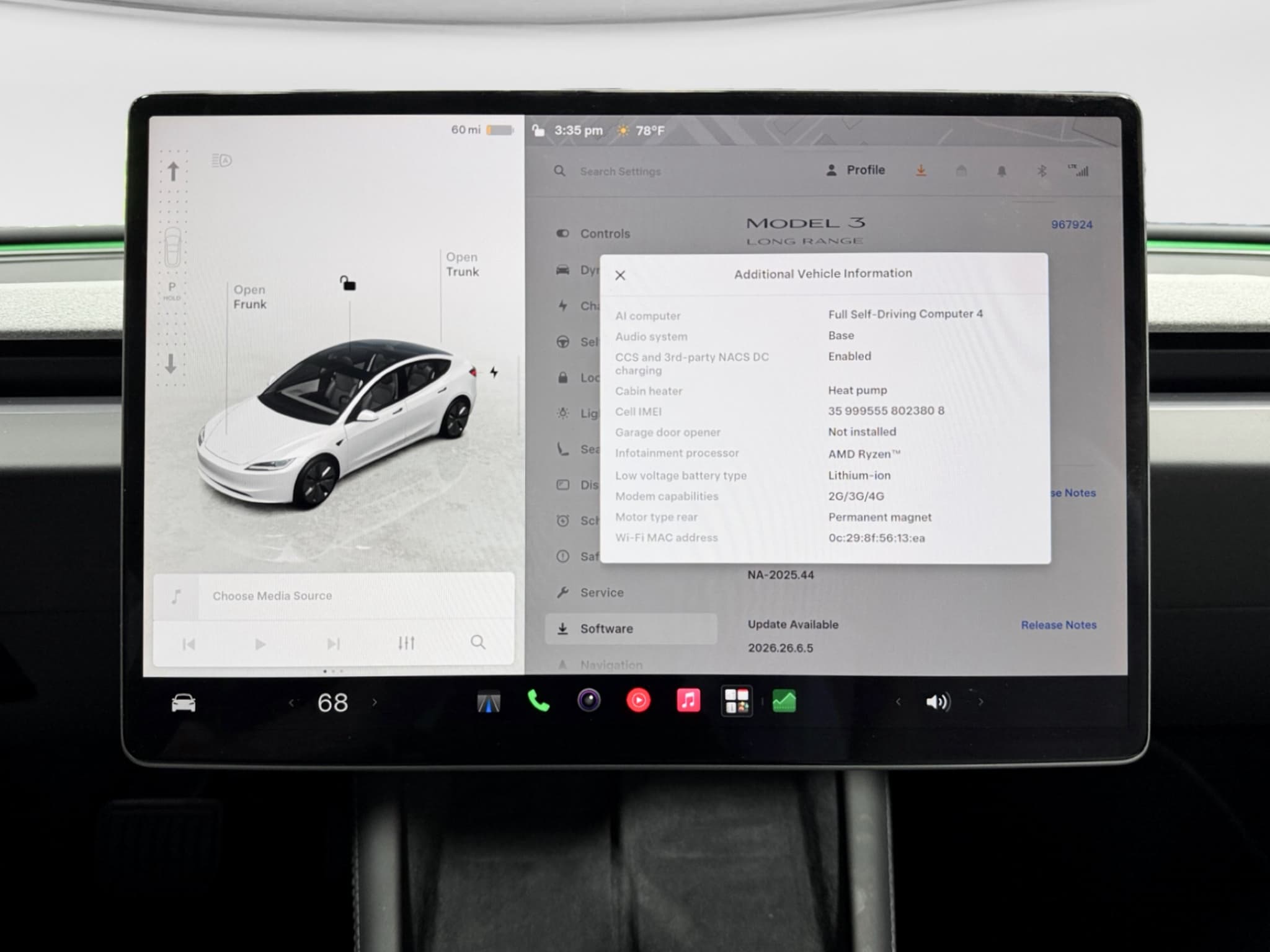Tap the LTE signal strength icon
The image size is (1270, 952).
point(1078,170)
